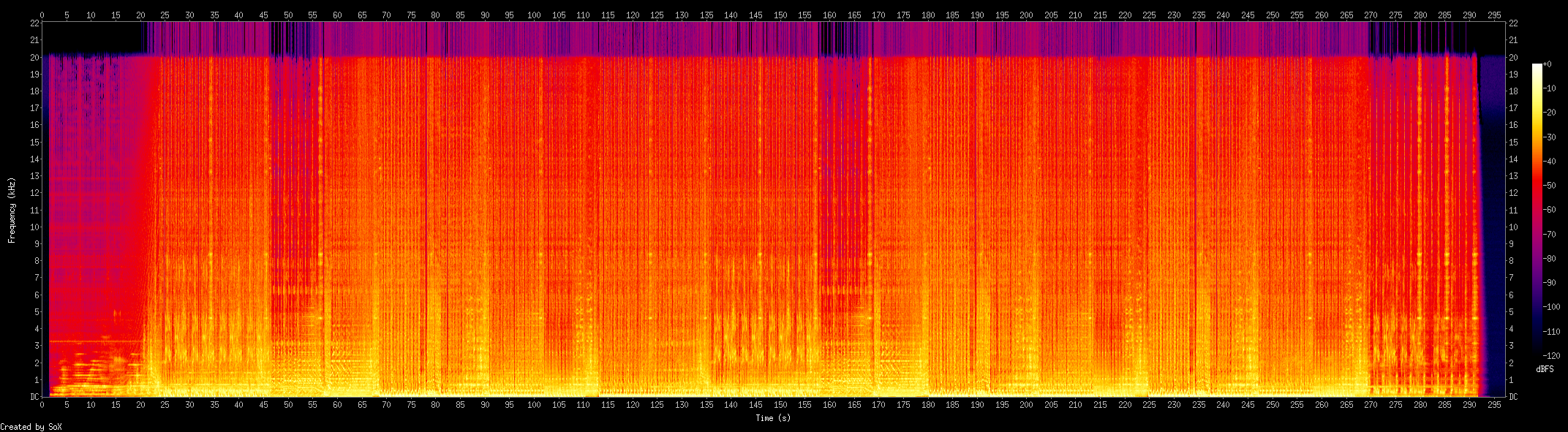Click "22" on the left frequency axis

pos(34,23)
